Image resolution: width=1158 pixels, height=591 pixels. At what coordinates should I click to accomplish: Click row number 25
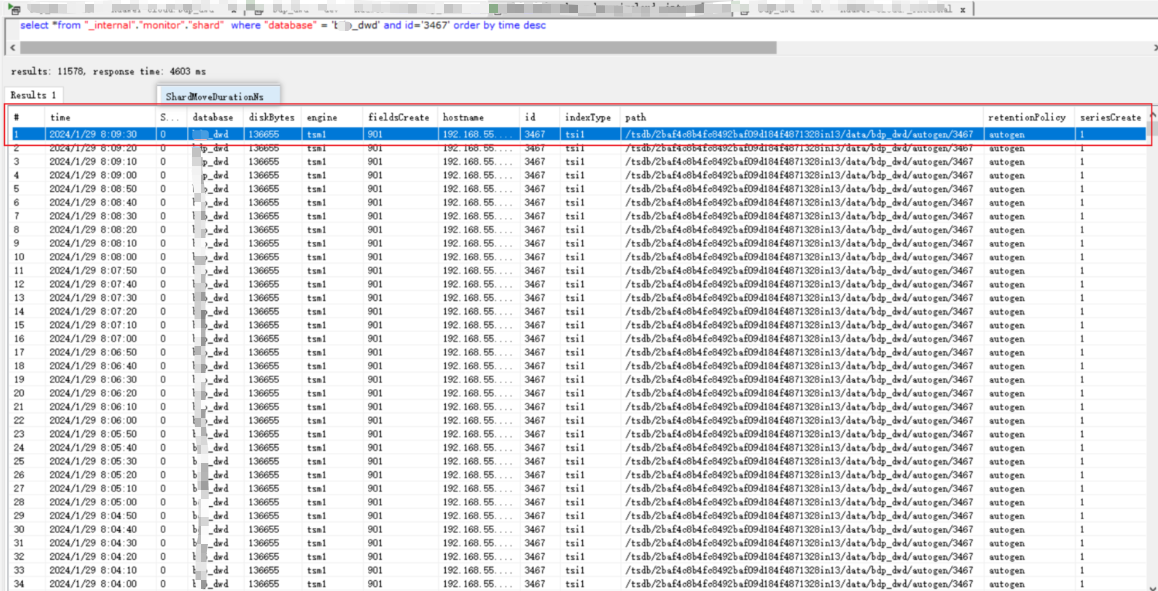coord(18,461)
